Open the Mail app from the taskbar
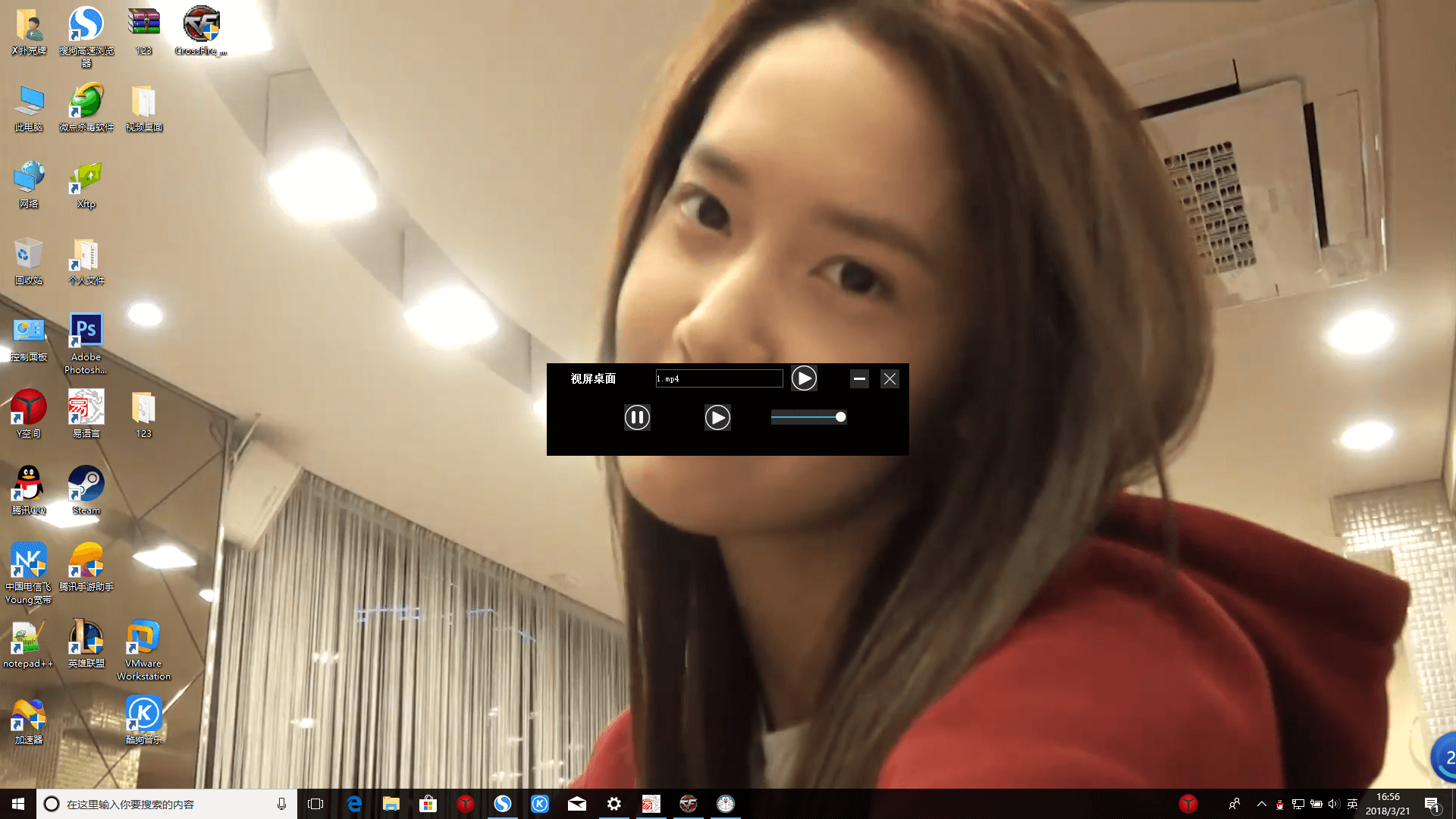Image resolution: width=1456 pixels, height=819 pixels. click(x=577, y=804)
